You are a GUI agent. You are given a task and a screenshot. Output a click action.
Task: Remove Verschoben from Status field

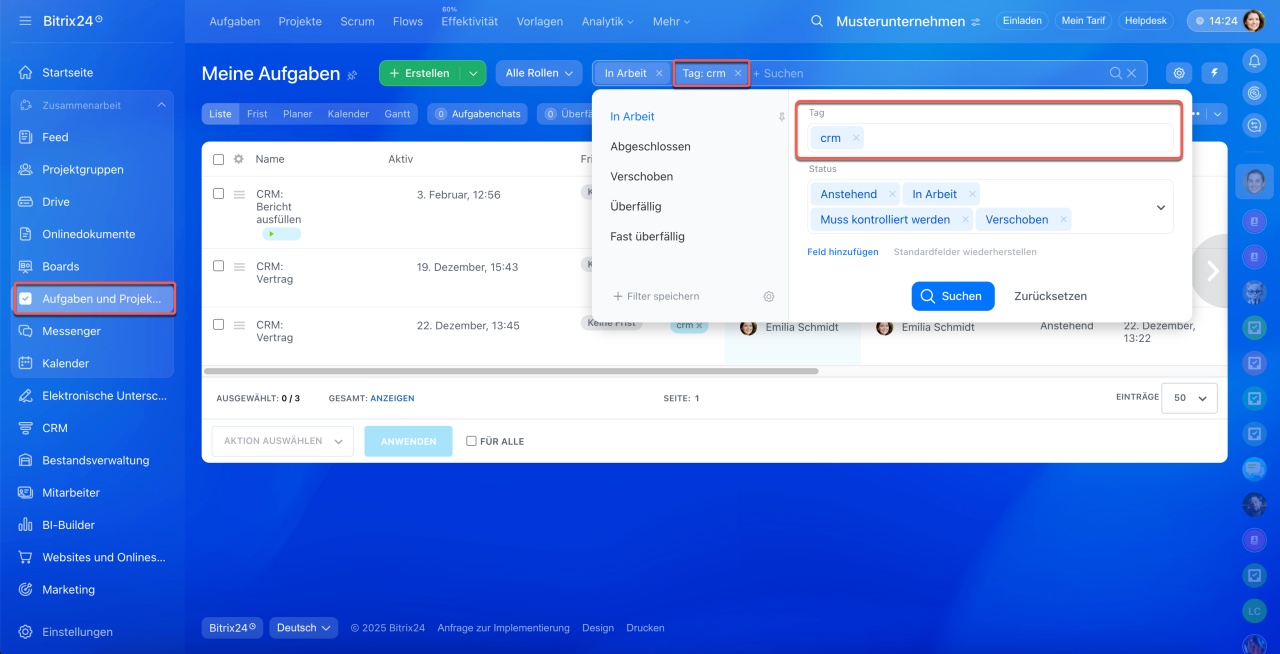coord(1063,219)
